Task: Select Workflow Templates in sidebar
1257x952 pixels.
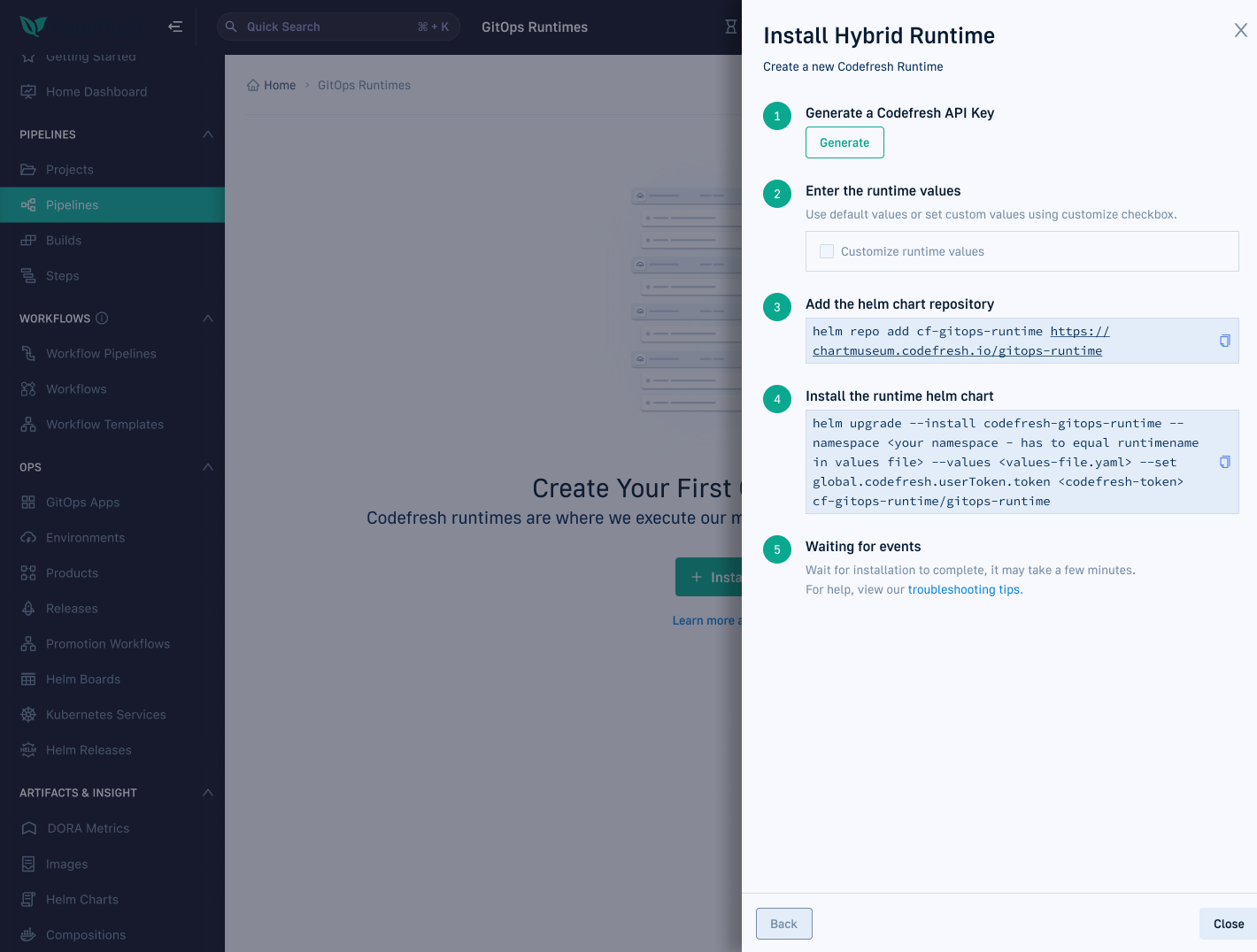Action: click(112, 425)
